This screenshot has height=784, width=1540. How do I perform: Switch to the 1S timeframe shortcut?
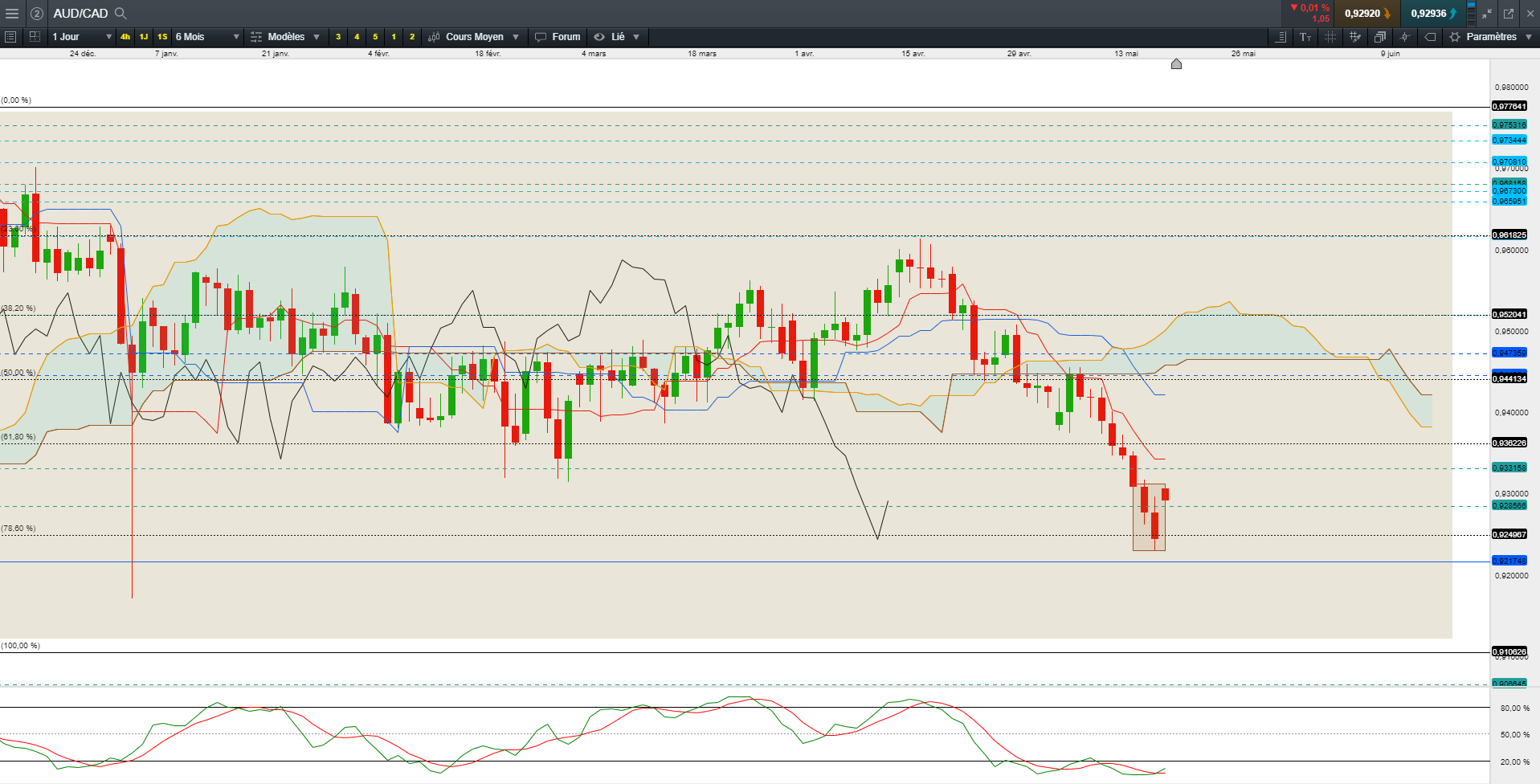pos(162,37)
